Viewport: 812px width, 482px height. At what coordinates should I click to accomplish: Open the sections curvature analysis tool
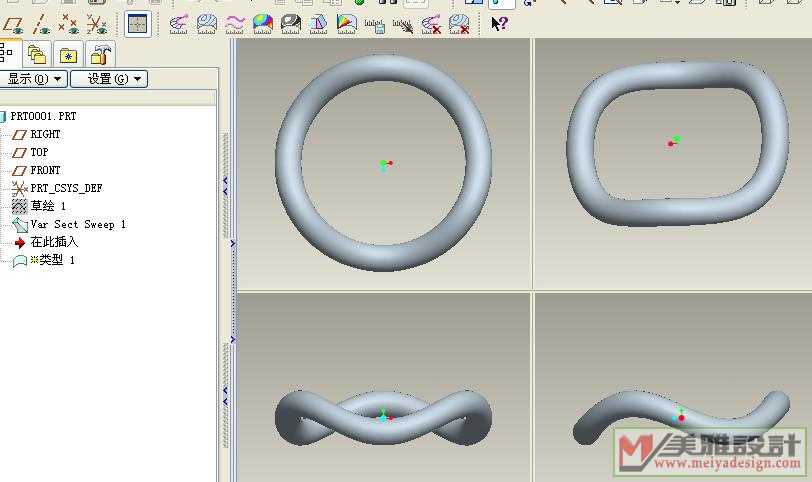pyautogui.click(x=207, y=24)
